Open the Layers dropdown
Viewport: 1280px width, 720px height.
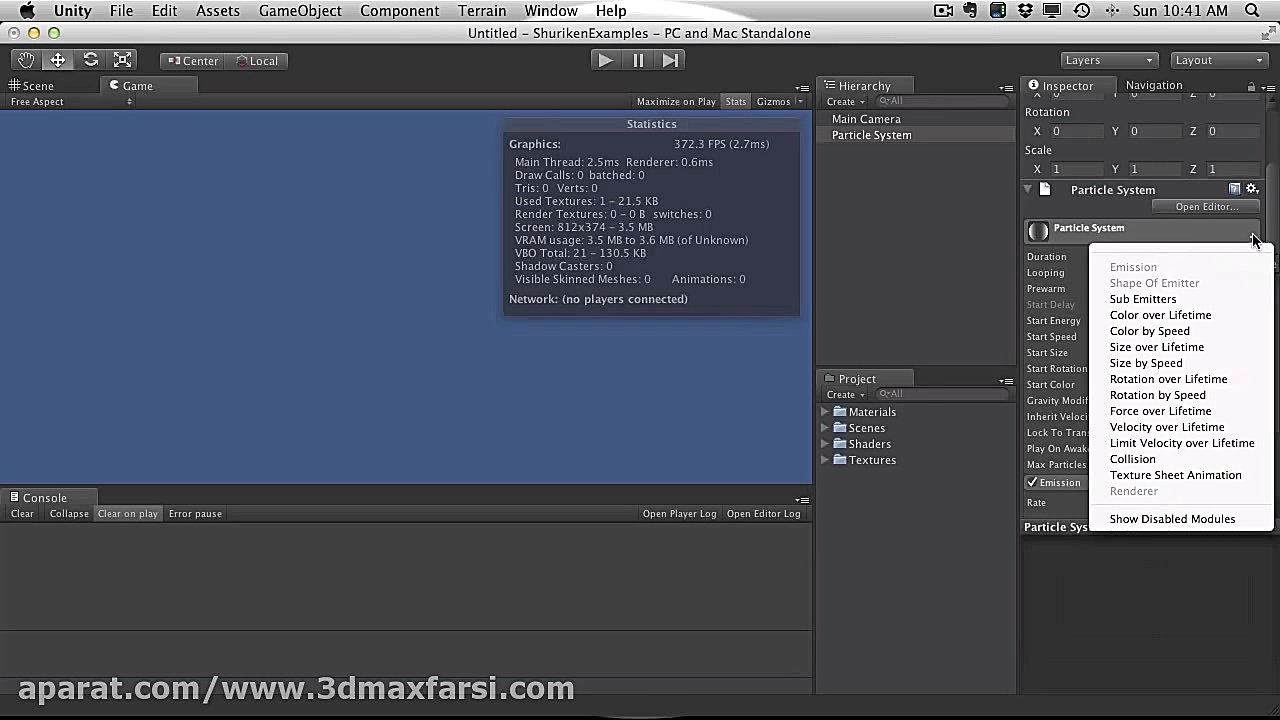(1109, 60)
